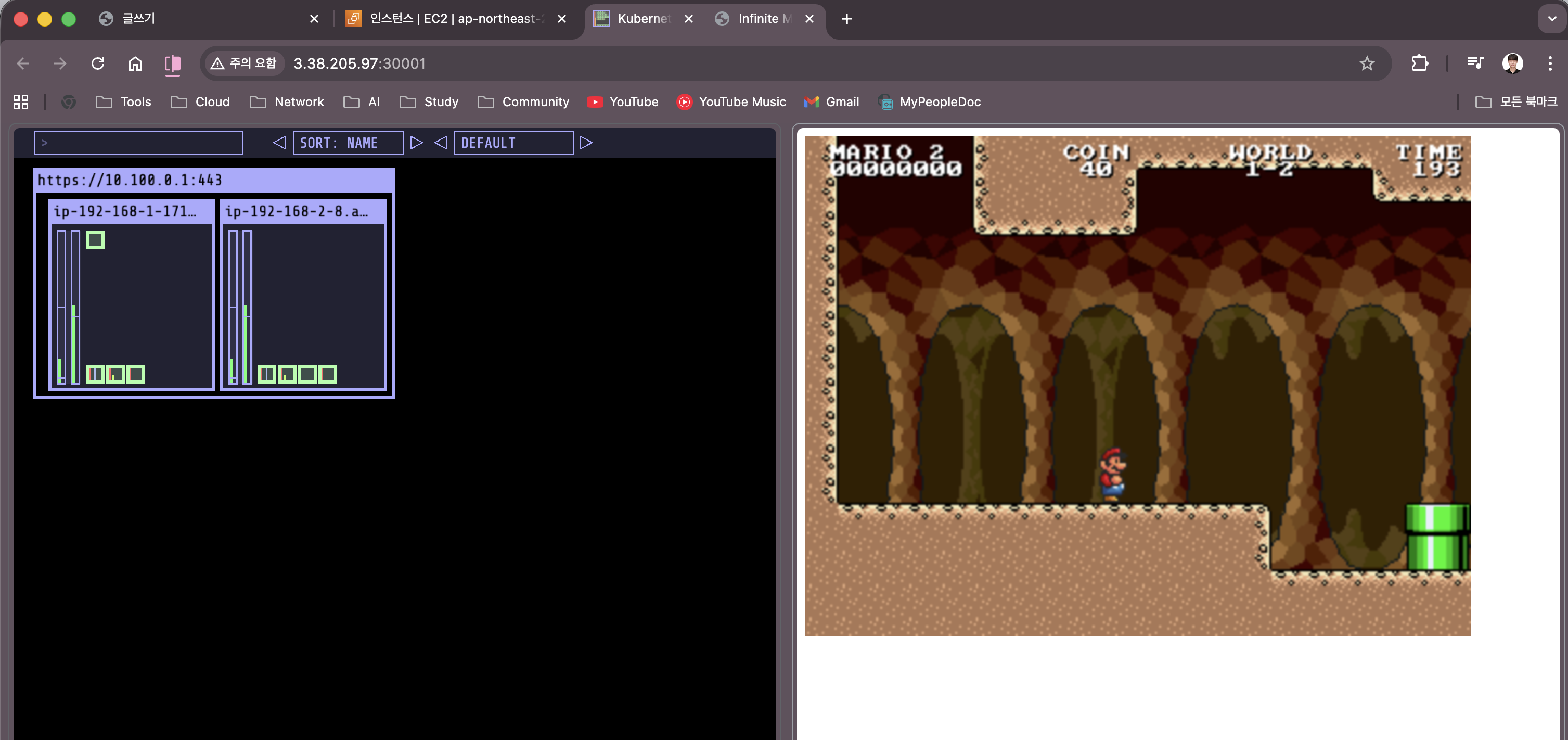Open the Cloud bookmark folder

200,101
